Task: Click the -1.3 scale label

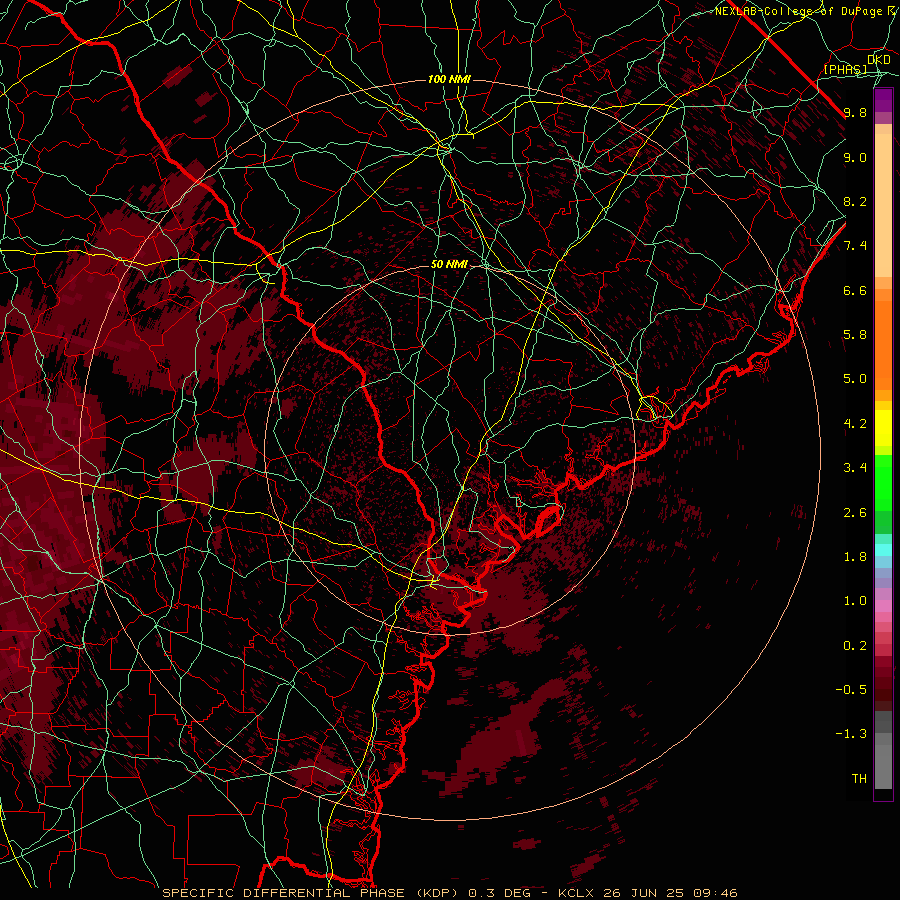Action: coord(851,734)
